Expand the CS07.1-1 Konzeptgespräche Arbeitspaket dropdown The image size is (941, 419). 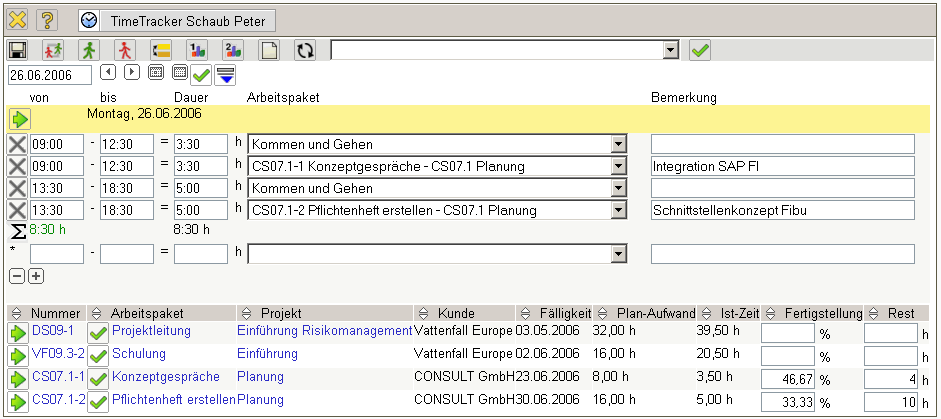(x=618, y=166)
